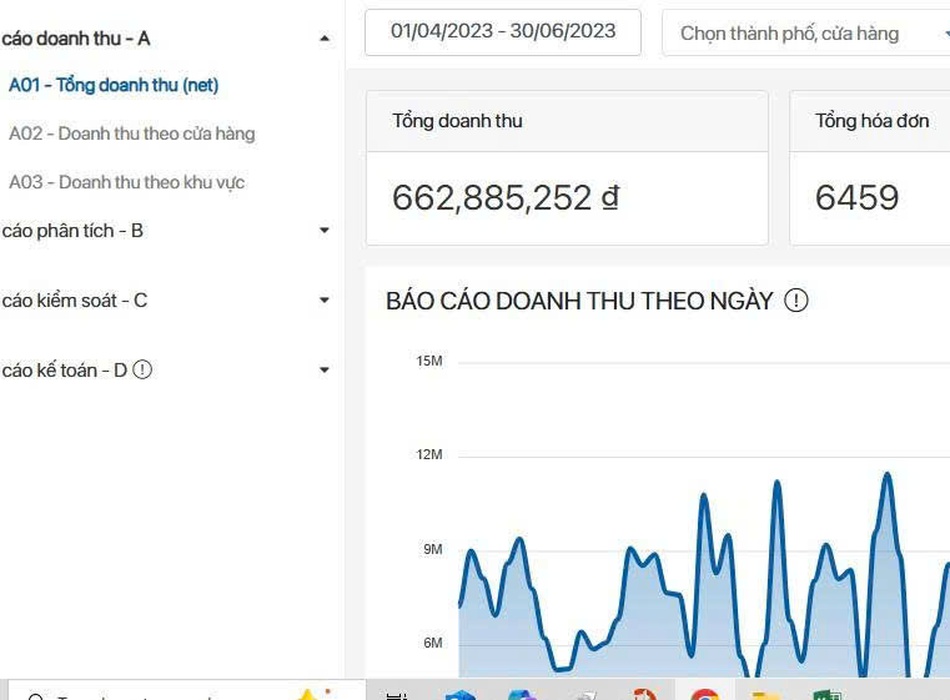Viewport: 950px width, 700px height.
Task: Go to A03 - Doanh thu theo khu vực
Action: (126, 182)
